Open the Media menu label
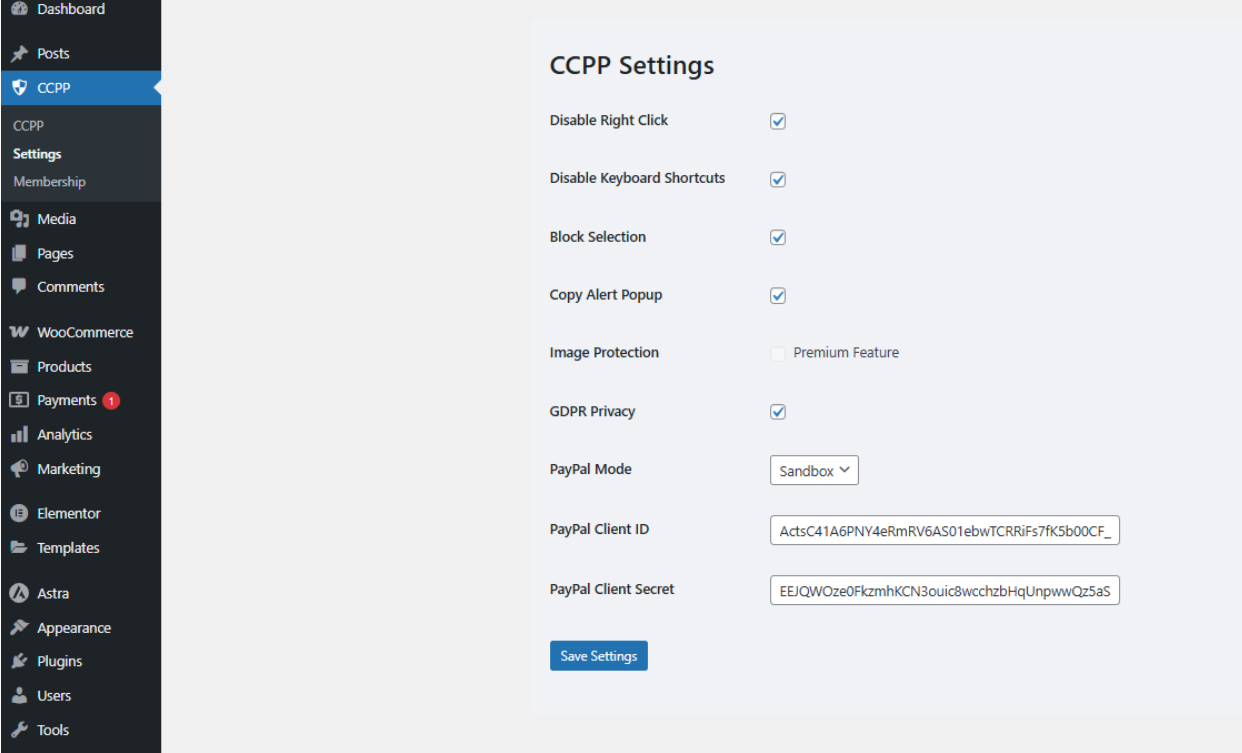The width and height of the screenshot is (1242, 753). coord(56,219)
